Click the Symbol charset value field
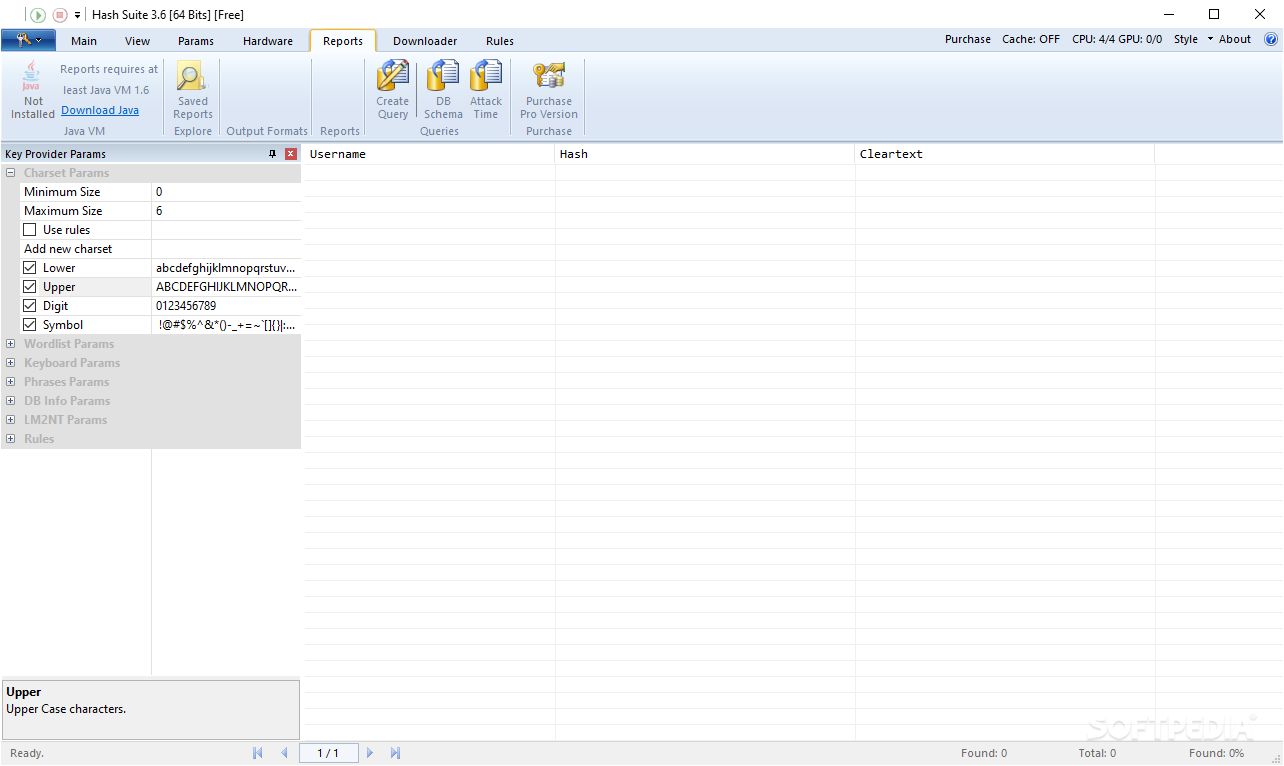Screen dimensions: 1284x766 [226, 325]
